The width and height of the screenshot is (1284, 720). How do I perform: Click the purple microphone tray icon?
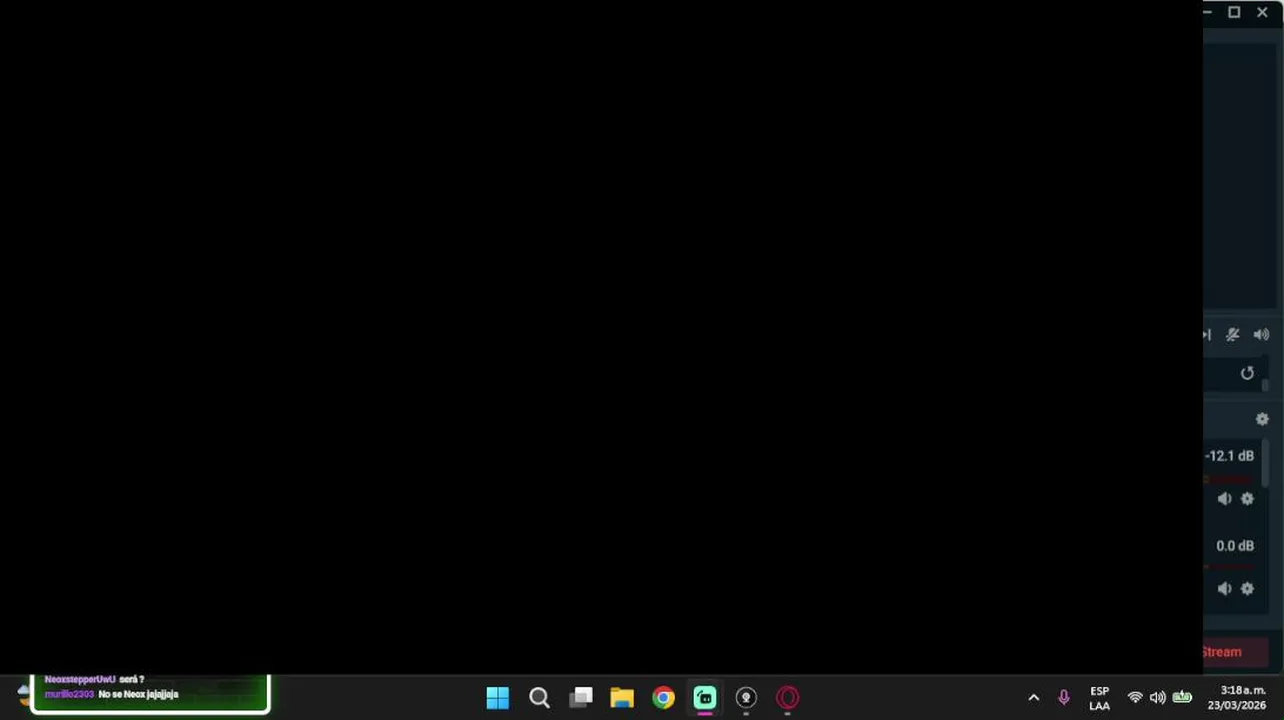point(1064,698)
